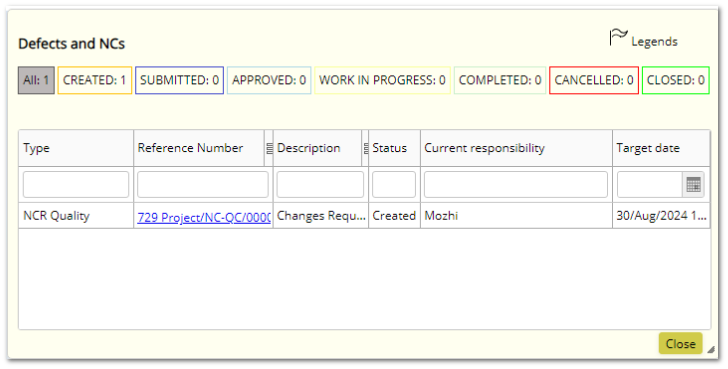
Task: Focus the Target date filter field
Action: pos(650,185)
